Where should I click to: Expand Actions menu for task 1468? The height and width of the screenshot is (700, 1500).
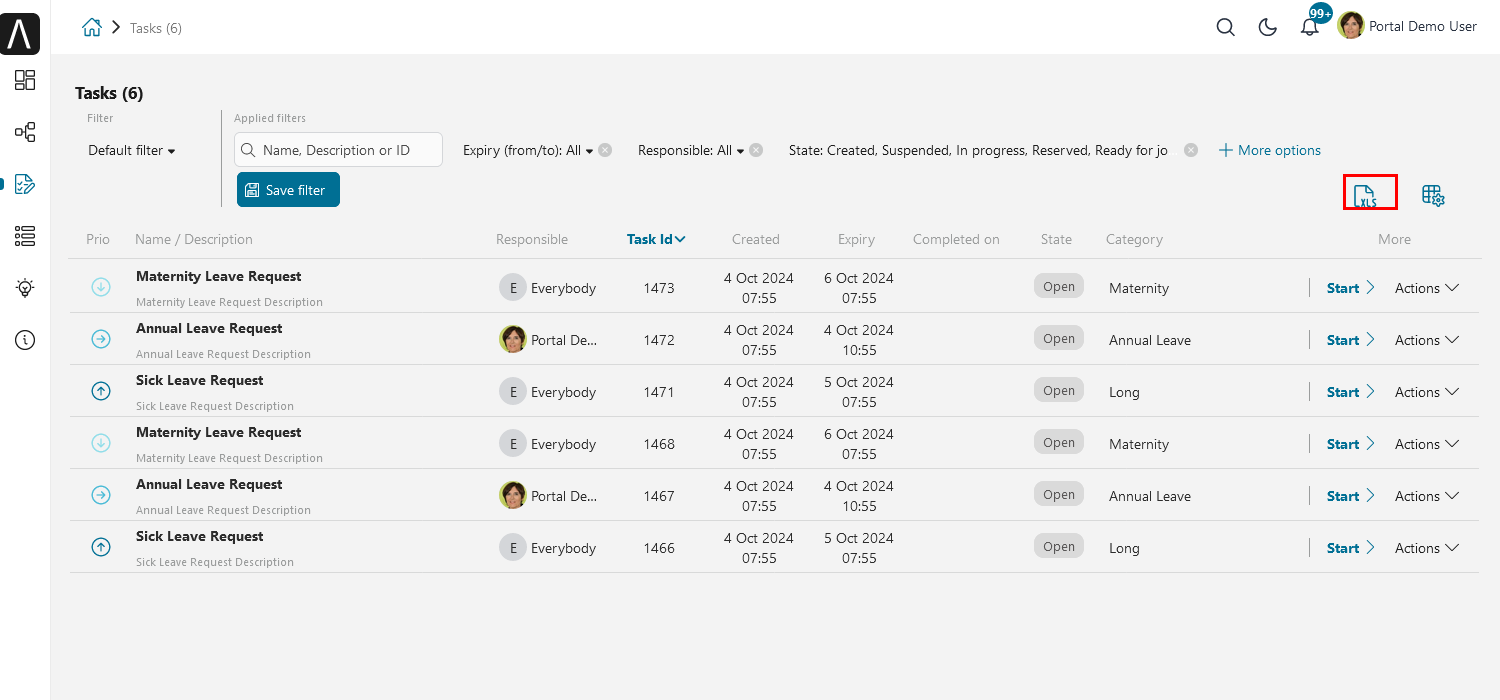point(1427,444)
